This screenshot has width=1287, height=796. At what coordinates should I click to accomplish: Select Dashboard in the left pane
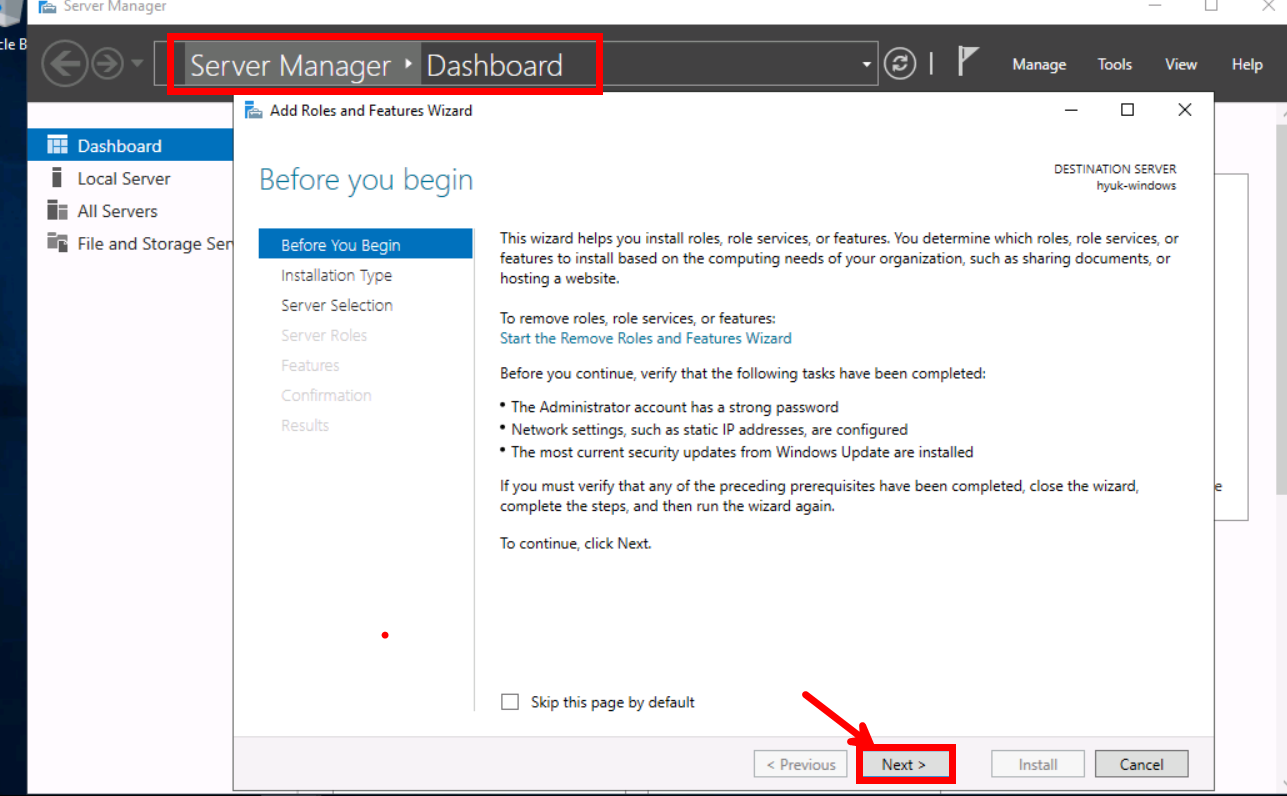tap(130, 146)
